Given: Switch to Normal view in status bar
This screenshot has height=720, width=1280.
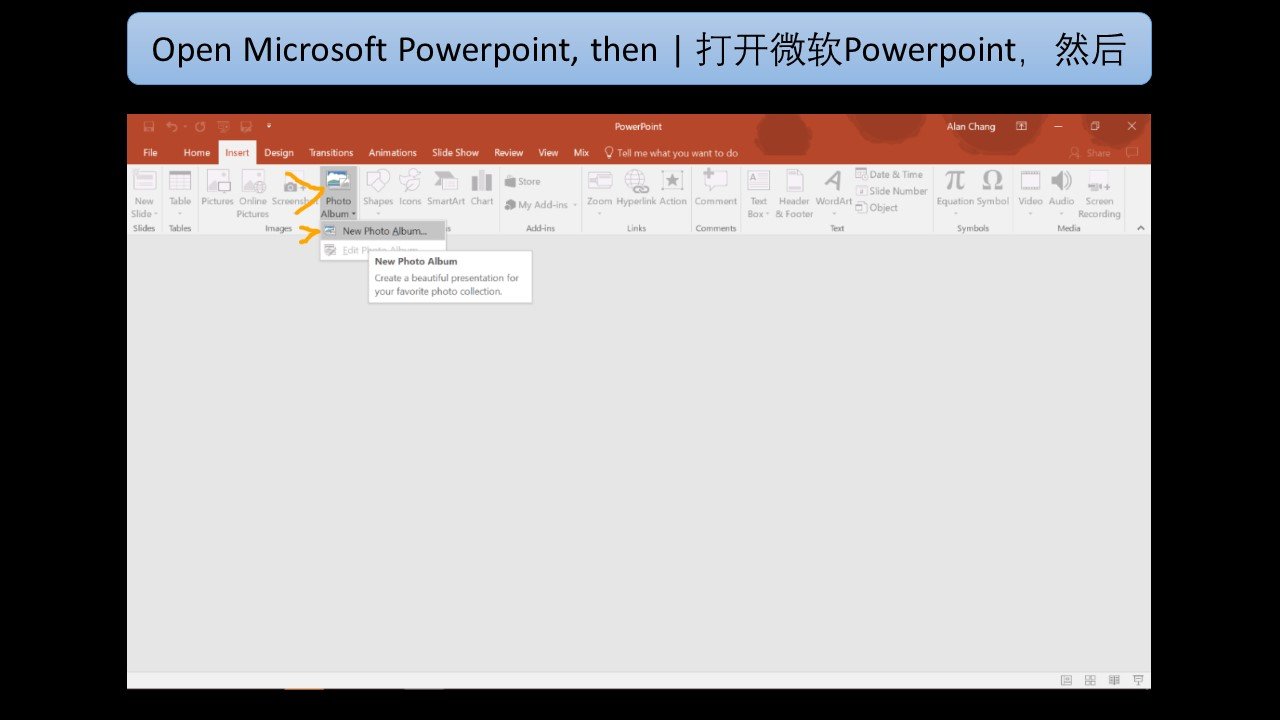Looking at the screenshot, I should (1066, 680).
